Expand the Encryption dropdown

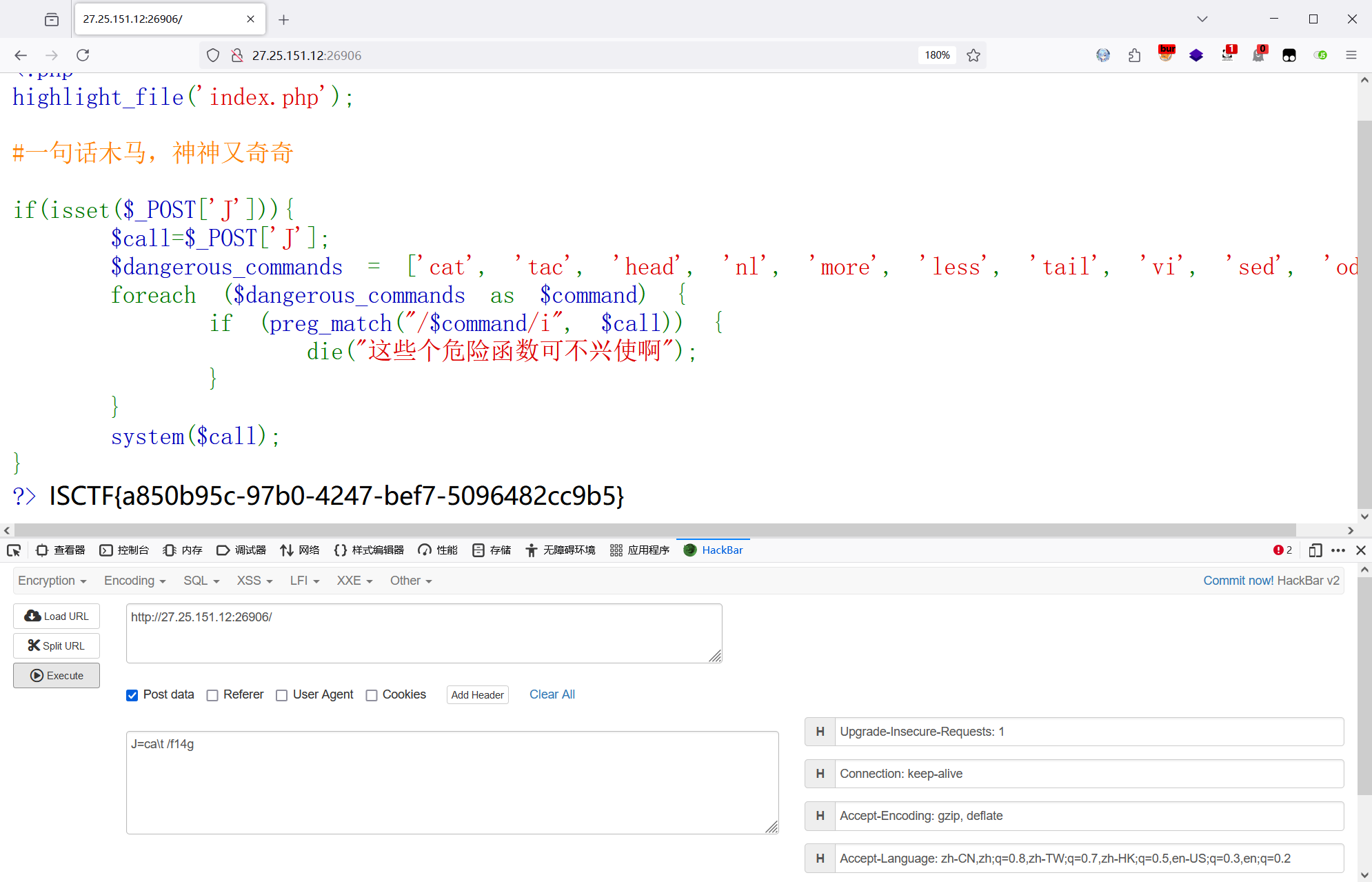52,581
